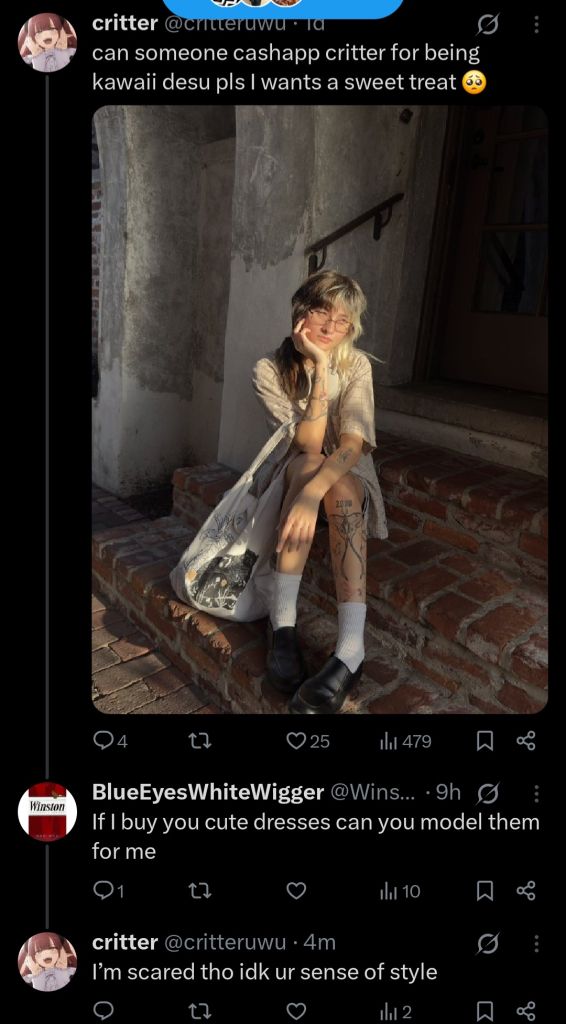
Task: Open the photo of person on brick steps
Action: (320, 409)
